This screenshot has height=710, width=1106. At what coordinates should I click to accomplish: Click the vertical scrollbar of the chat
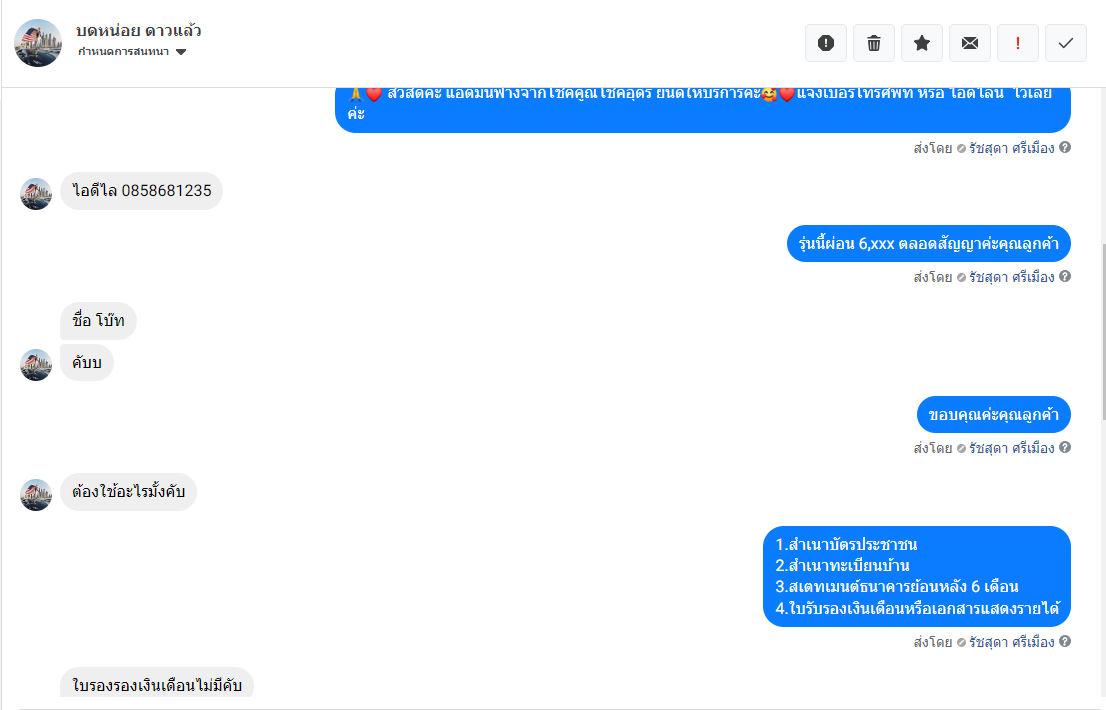pyautogui.click(x=1102, y=331)
